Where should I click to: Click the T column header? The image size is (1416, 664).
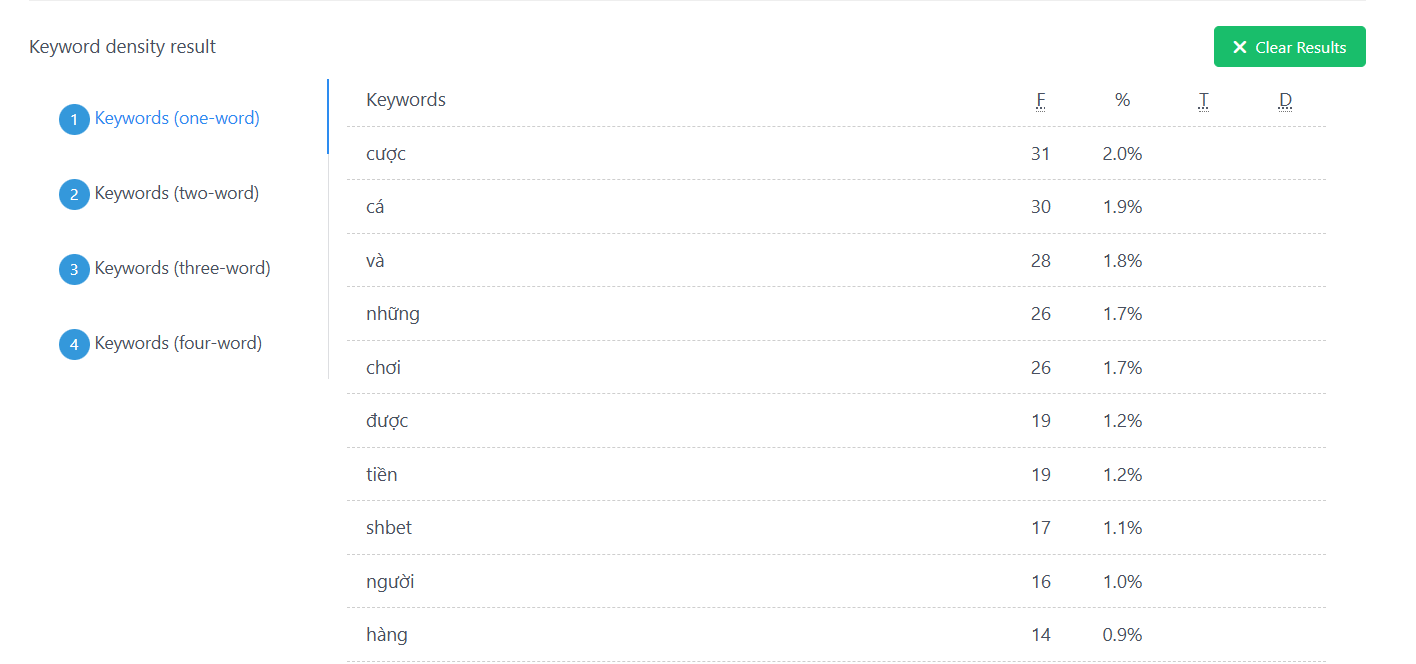click(x=1203, y=100)
